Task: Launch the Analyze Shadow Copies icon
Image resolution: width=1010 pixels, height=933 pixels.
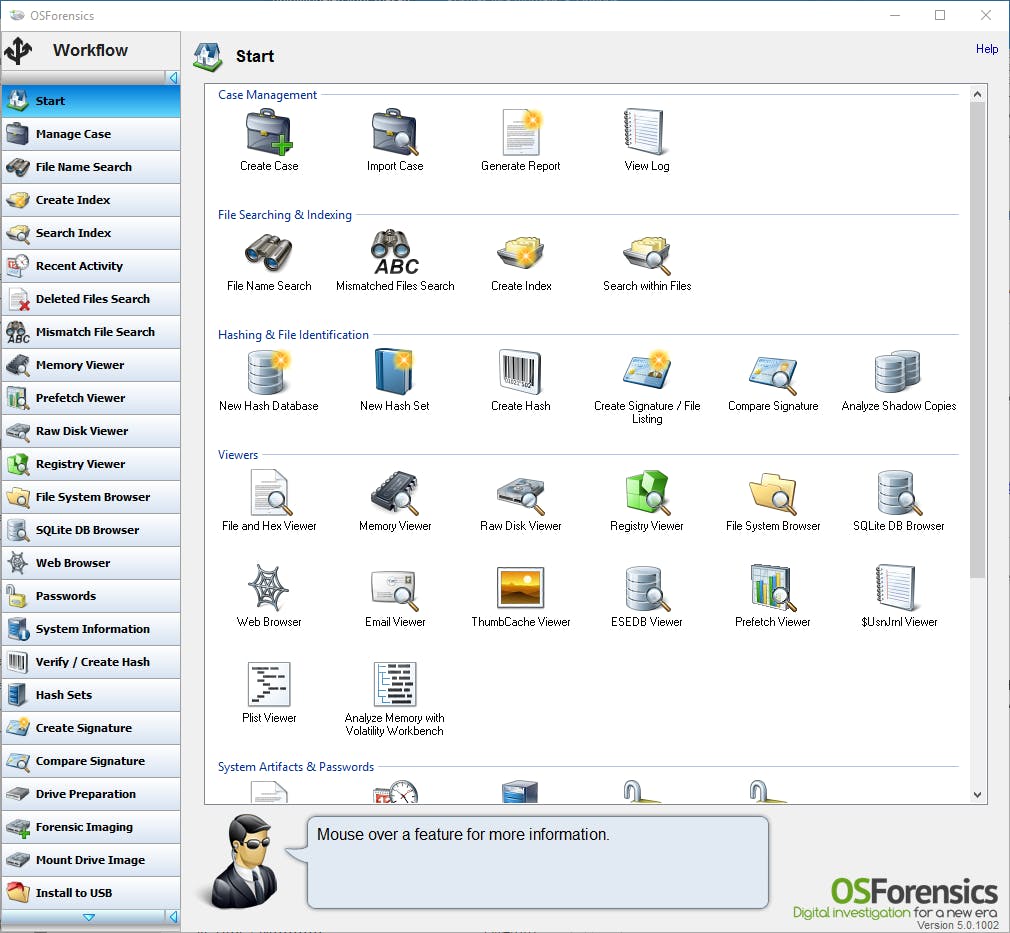Action: point(898,372)
